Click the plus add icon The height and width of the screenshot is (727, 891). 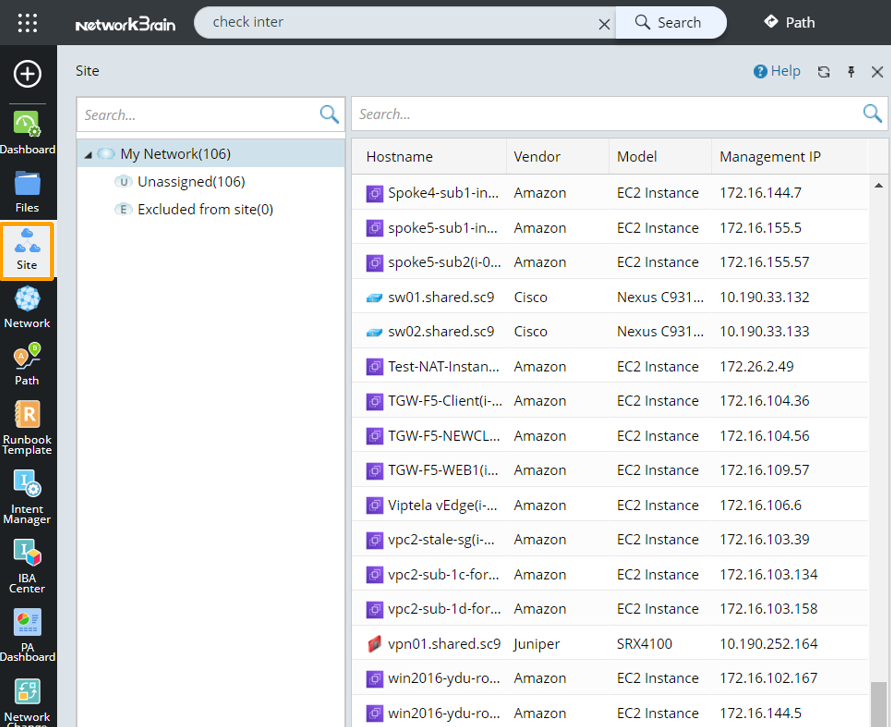(x=27, y=74)
